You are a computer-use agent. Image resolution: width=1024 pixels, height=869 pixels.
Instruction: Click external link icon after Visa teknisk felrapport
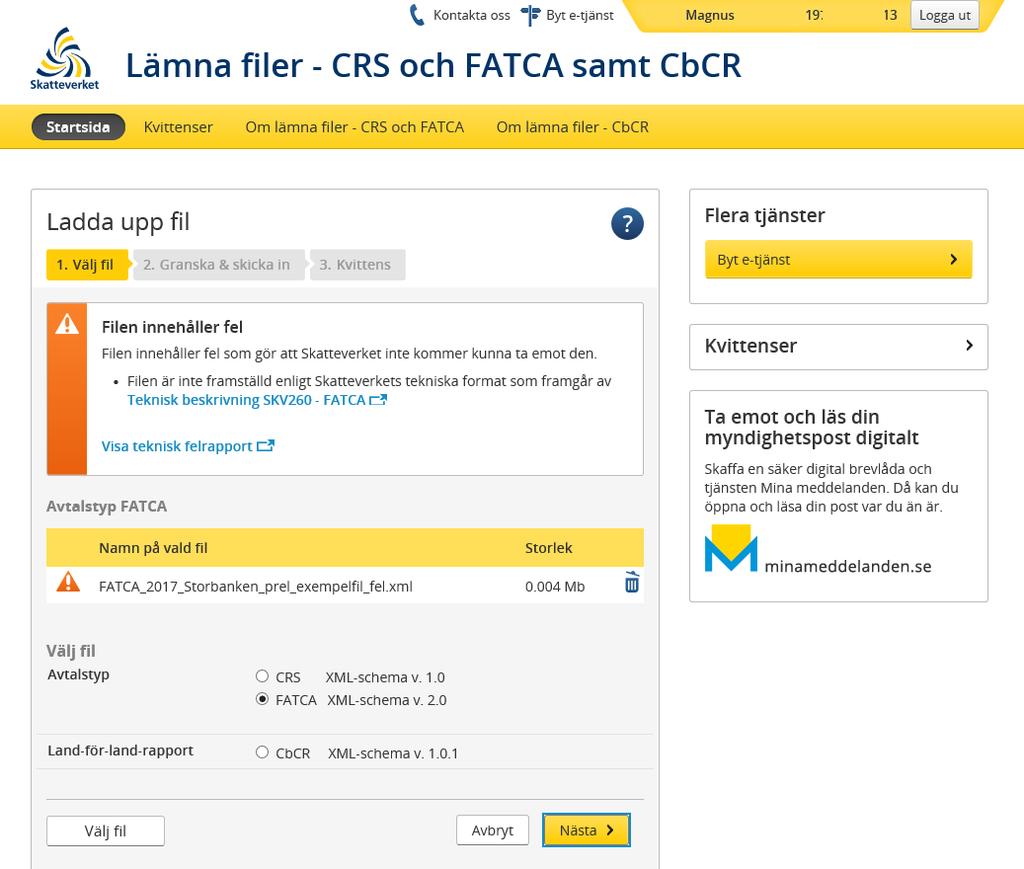[266, 446]
